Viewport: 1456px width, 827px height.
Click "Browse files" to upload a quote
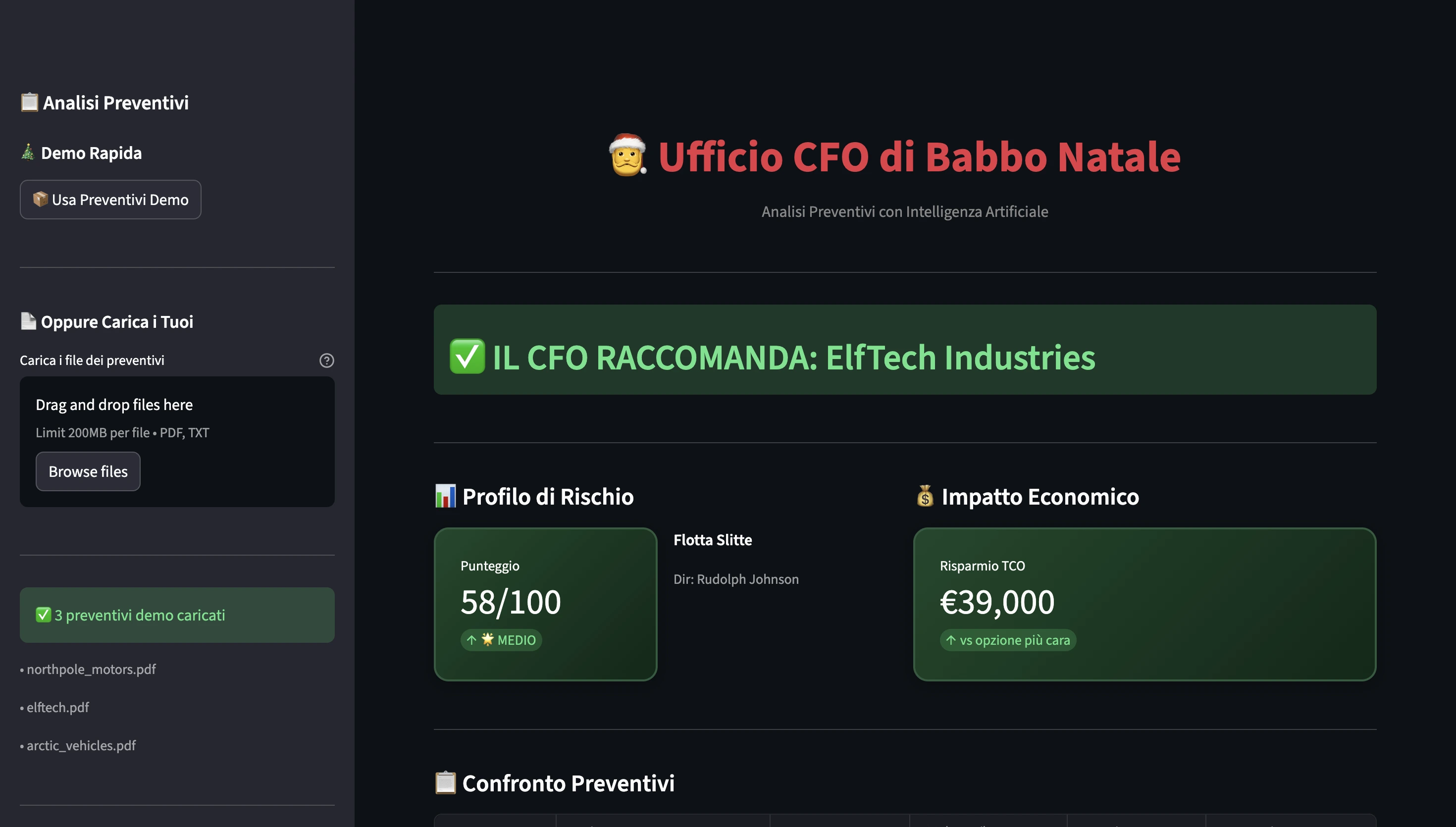(88, 471)
